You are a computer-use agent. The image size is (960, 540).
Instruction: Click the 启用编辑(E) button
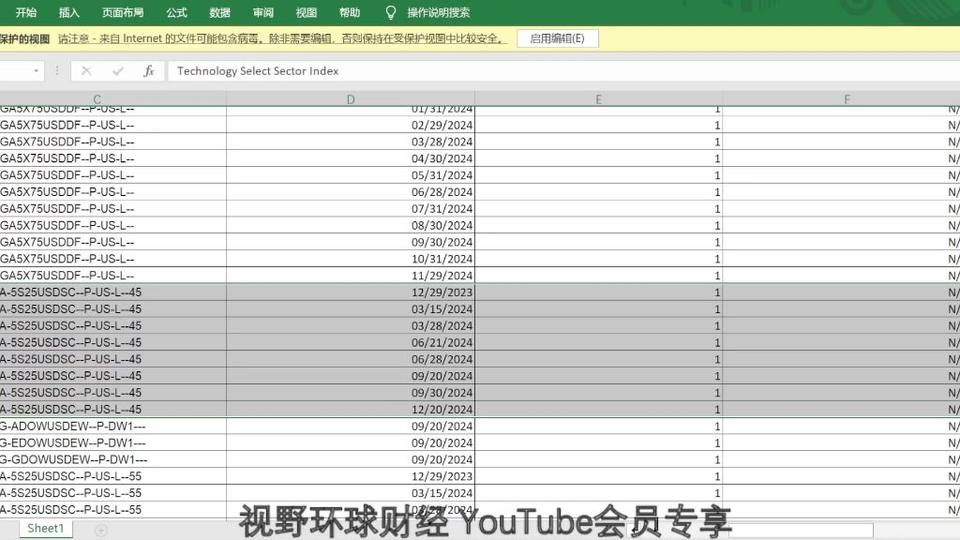coord(557,39)
